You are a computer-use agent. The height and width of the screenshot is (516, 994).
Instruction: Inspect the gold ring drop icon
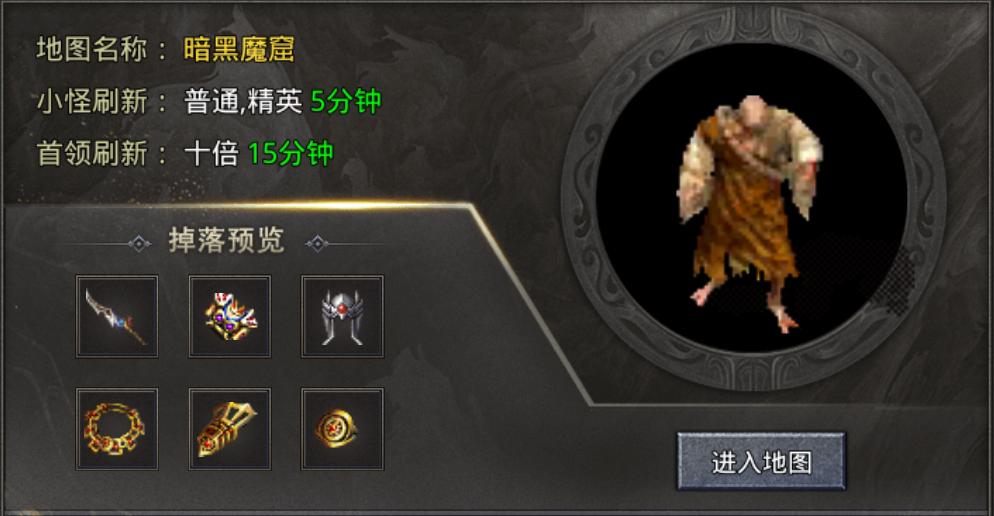coord(342,429)
